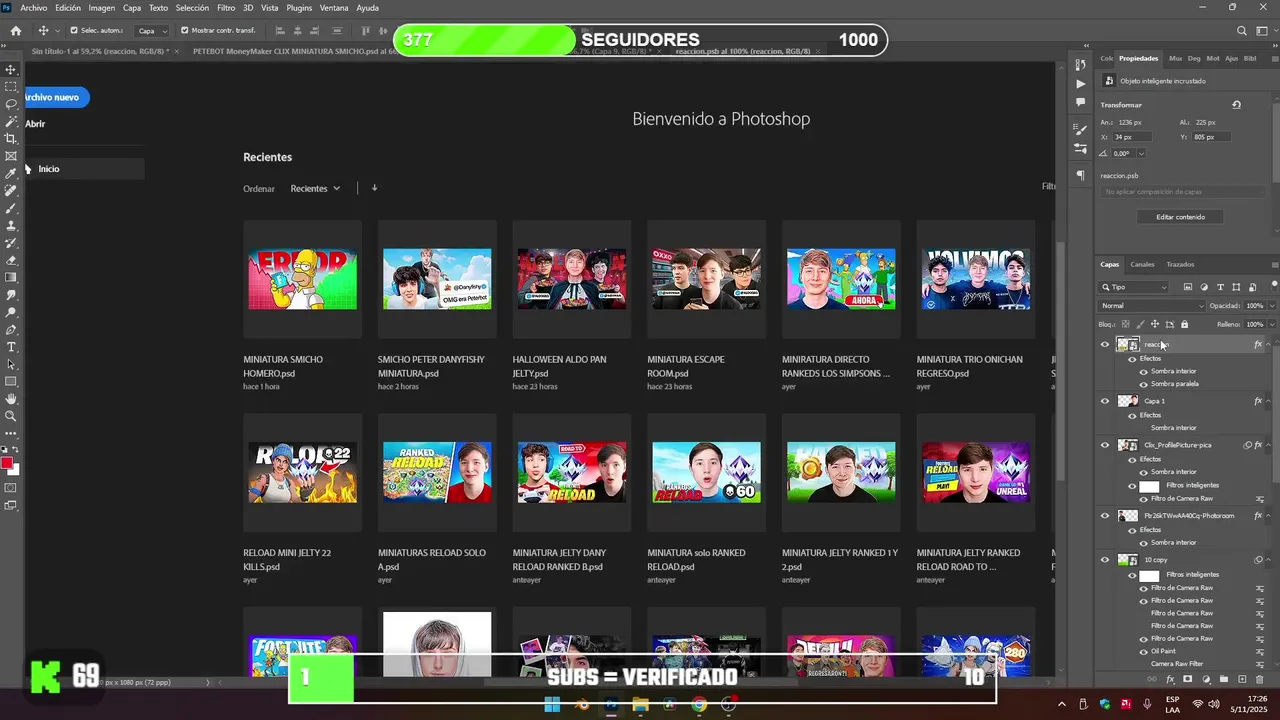
Task: Click the foreground color swatch
Action: click(x=8, y=463)
